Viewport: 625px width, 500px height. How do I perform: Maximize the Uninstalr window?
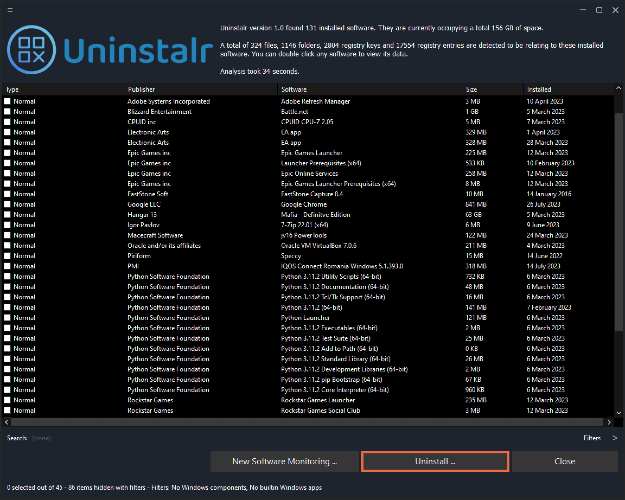(x=599, y=10)
